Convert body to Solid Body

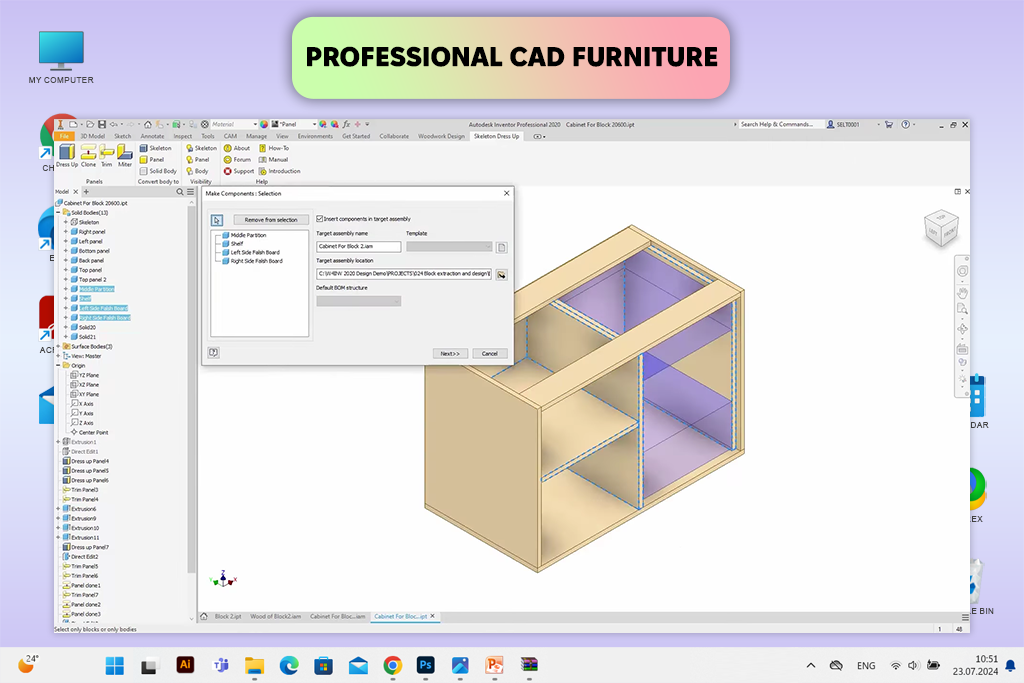158,171
